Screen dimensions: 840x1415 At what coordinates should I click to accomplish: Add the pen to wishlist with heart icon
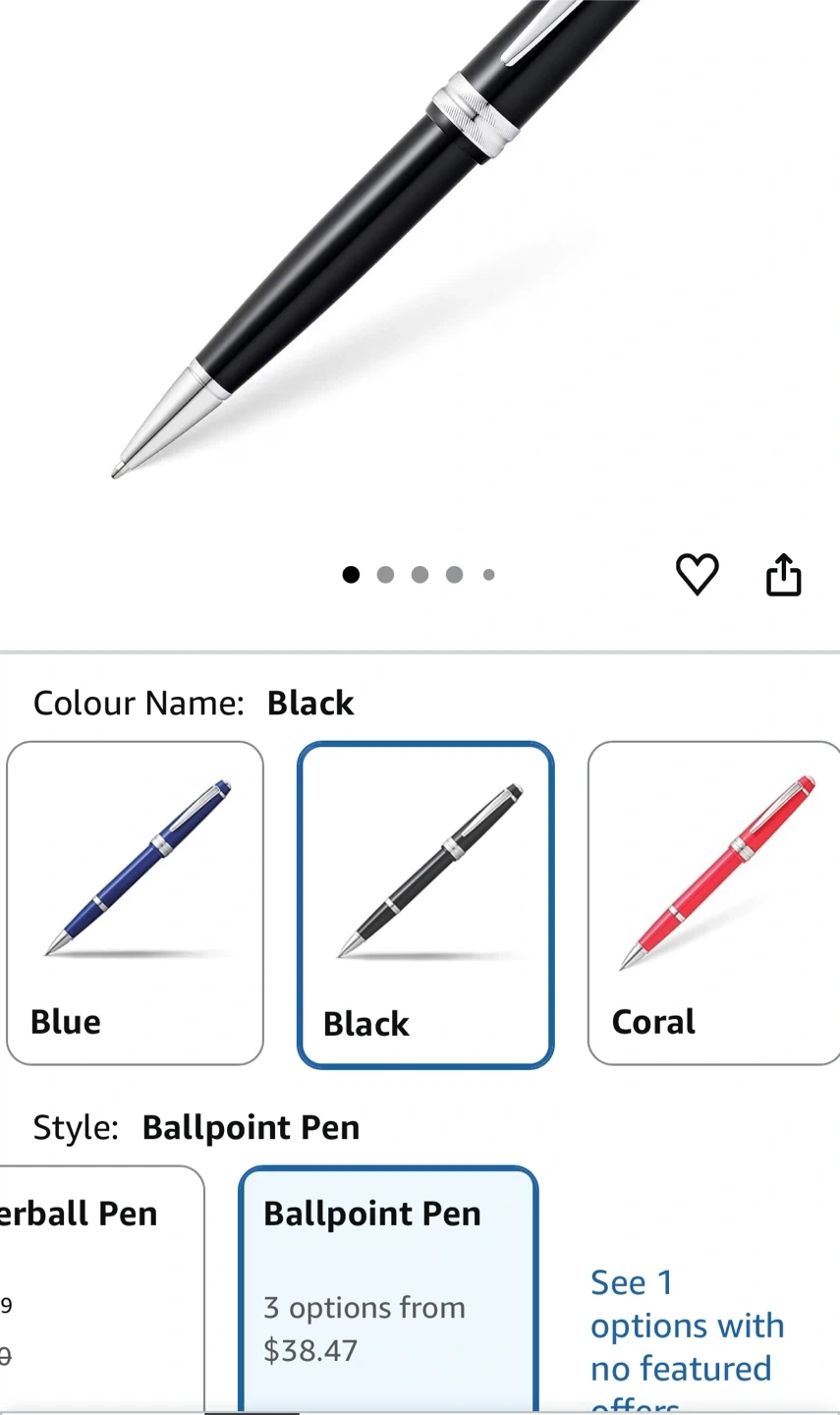697,574
